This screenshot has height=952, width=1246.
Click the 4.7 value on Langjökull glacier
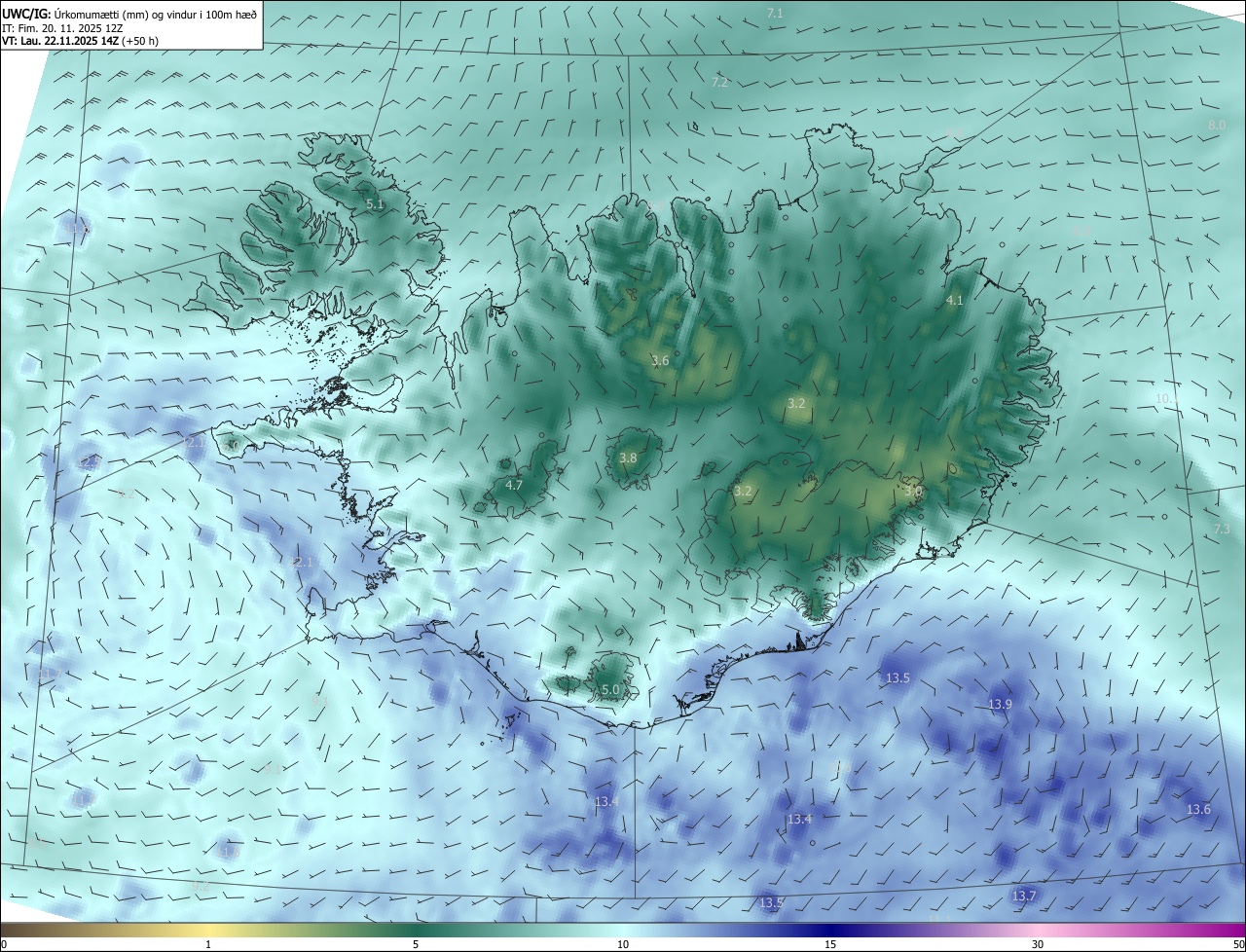point(514,485)
